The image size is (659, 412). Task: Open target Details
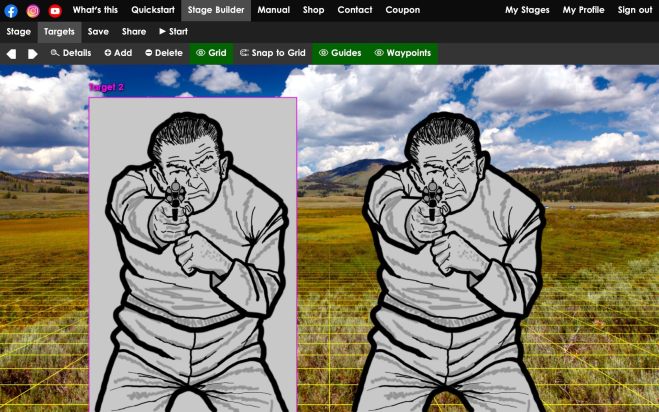70,53
